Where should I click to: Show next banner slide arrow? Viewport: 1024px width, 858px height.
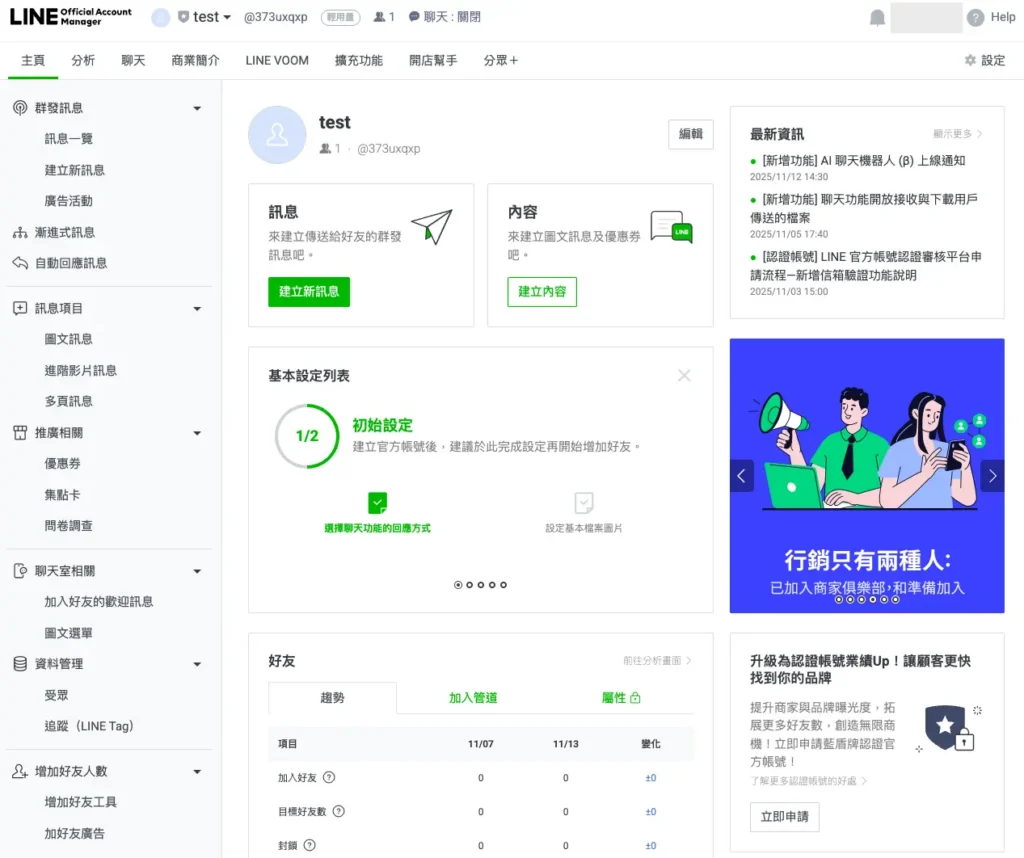click(x=993, y=476)
